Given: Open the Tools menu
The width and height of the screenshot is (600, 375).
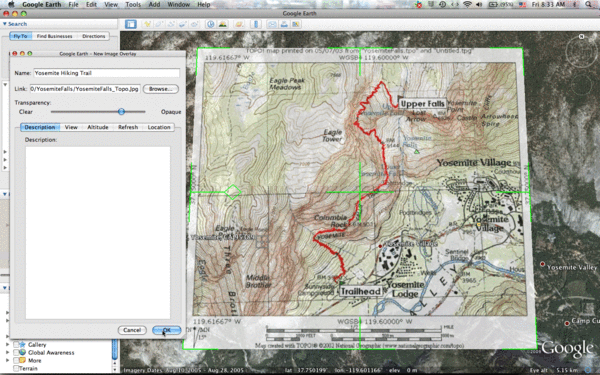Looking at the screenshot, I should [x=133, y=4].
